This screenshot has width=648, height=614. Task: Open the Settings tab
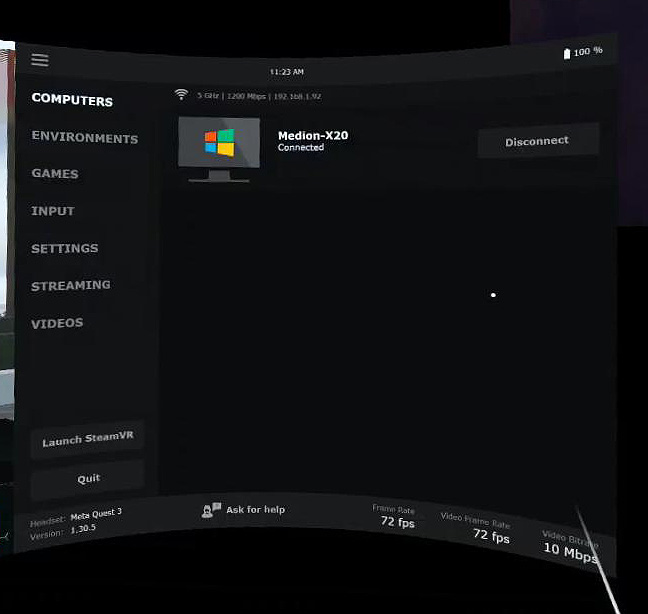[x=65, y=248]
